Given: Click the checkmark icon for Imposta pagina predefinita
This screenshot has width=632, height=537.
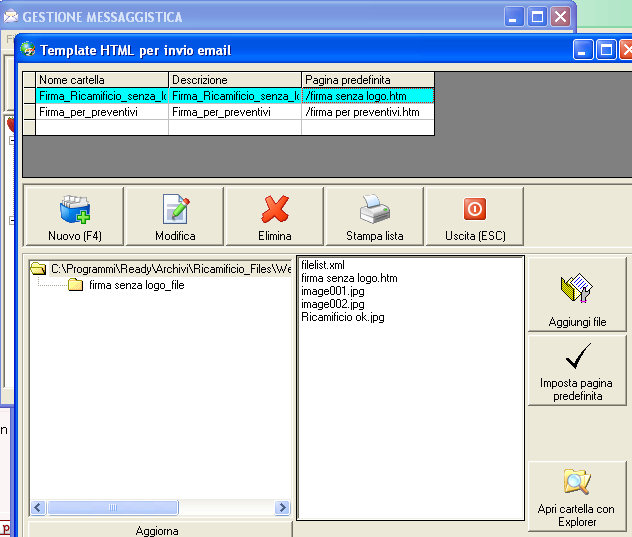Looking at the screenshot, I should coord(578,356).
